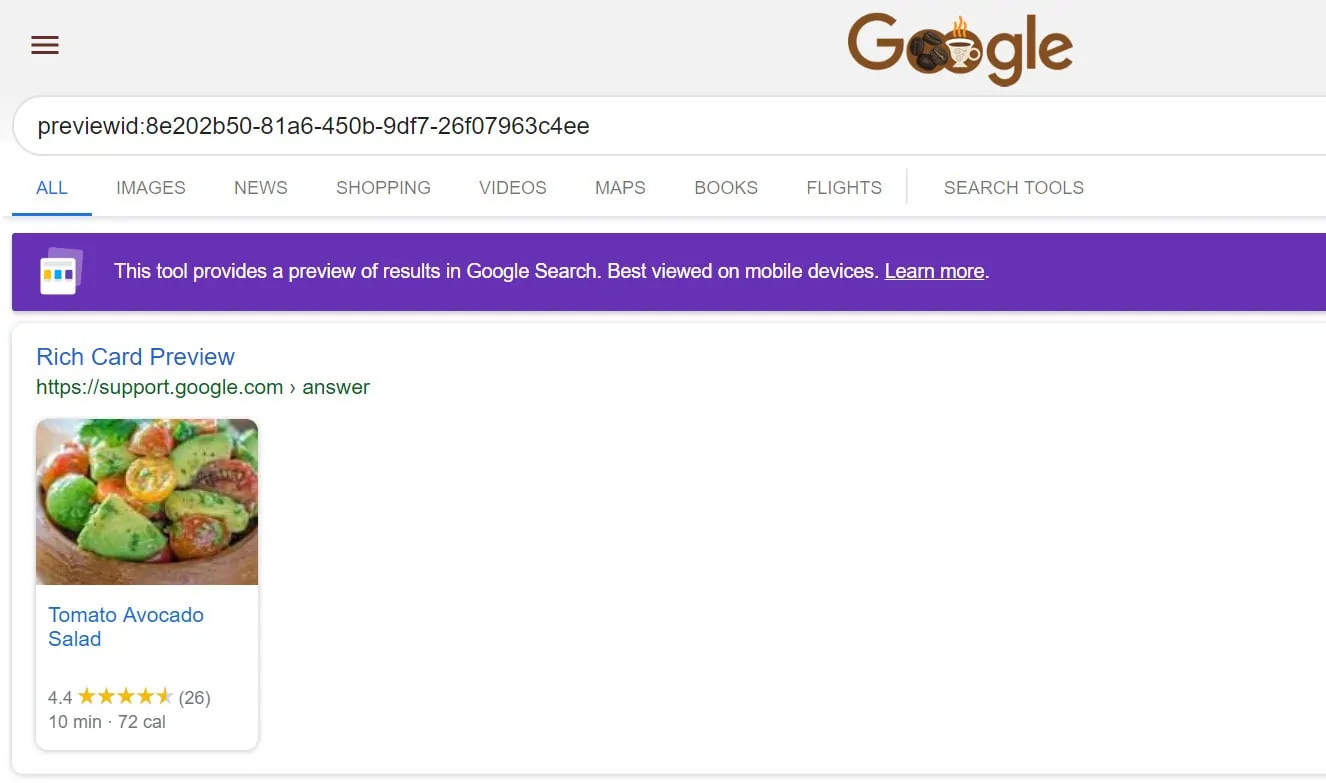Click the Google coffee doodle logo
The image size is (1326, 783).
point(960,49)
